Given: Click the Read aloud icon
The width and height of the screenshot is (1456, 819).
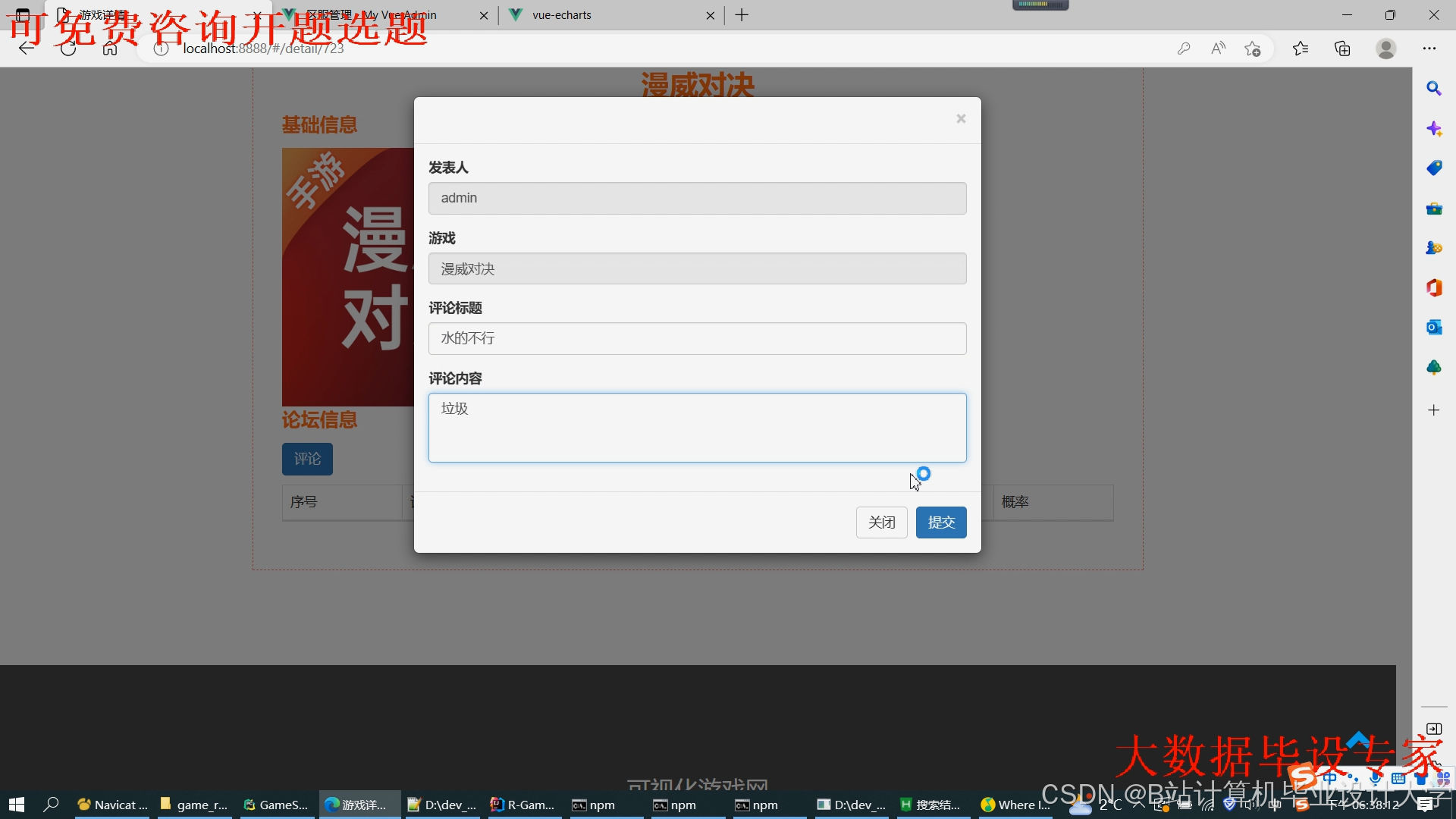Looking at the screenshot, I should pos(1218,49).
